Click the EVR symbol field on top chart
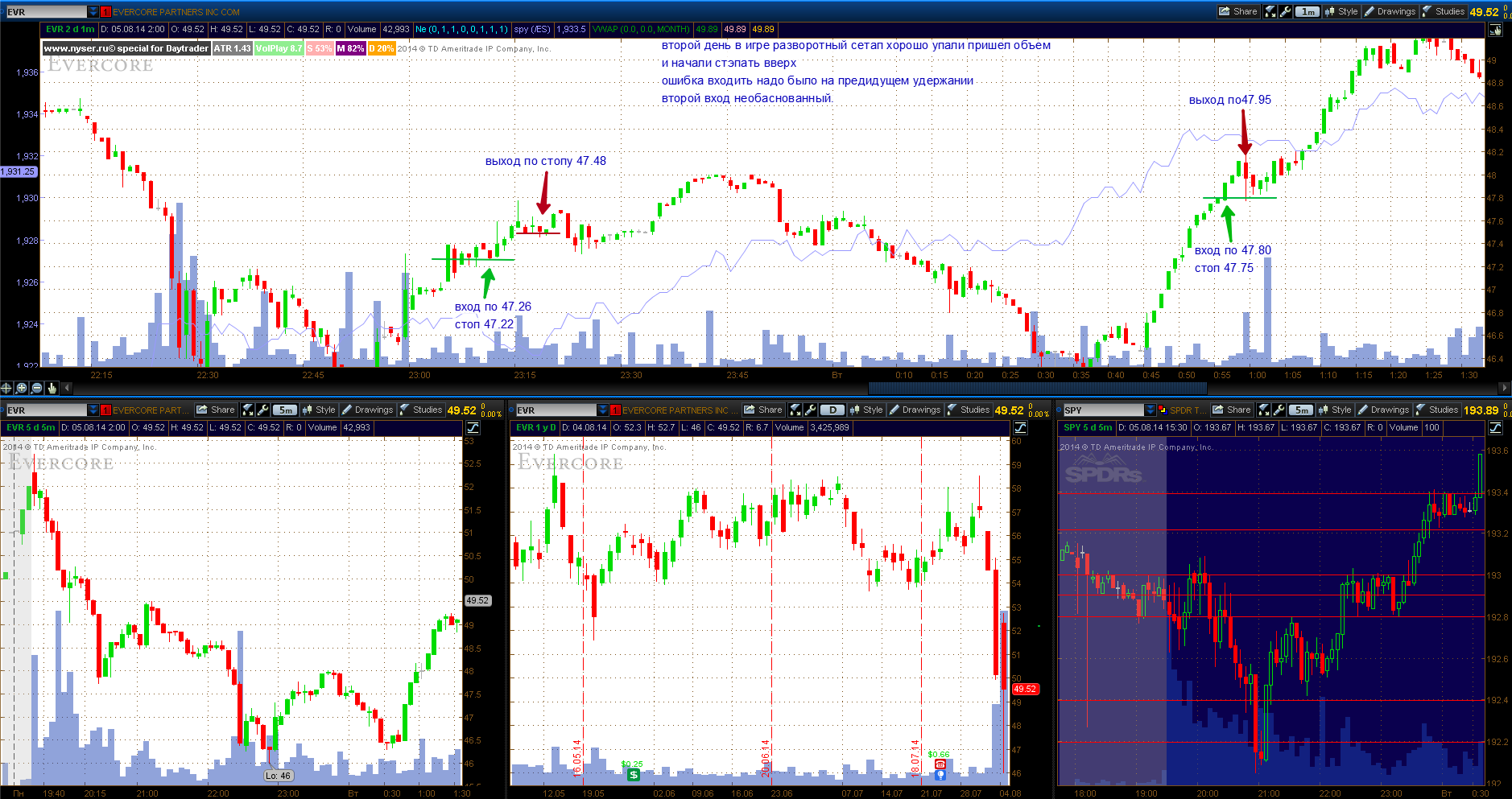The width and height of the screenshot is (1512, 799). pos(46,12)
